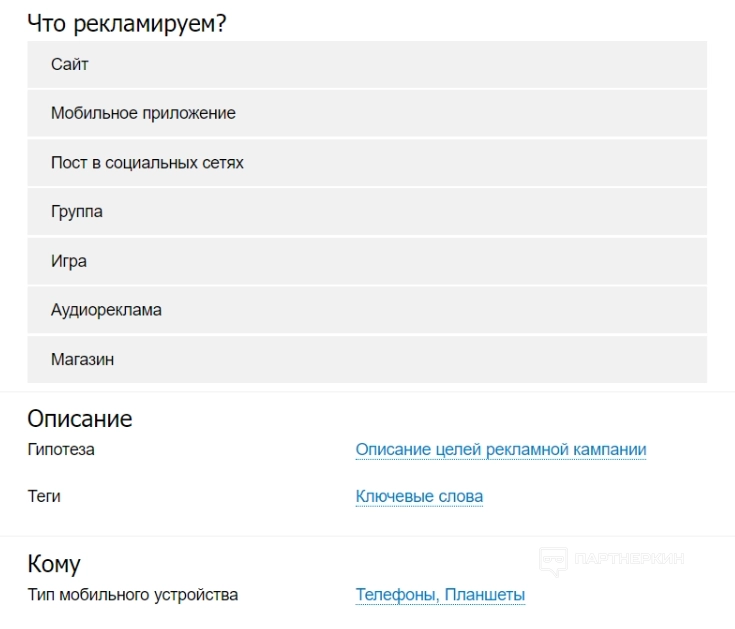Click the Что рекламируем? heading
Image resolution: width=735 pixels, height=629 pixels.
(x=126, y=24)
